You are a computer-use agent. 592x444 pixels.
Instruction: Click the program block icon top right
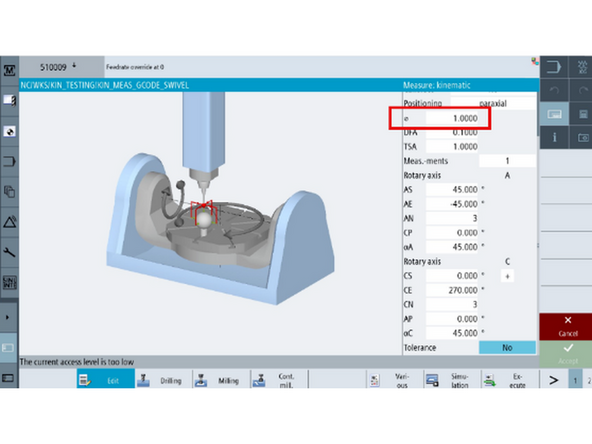tap(554, 67)
